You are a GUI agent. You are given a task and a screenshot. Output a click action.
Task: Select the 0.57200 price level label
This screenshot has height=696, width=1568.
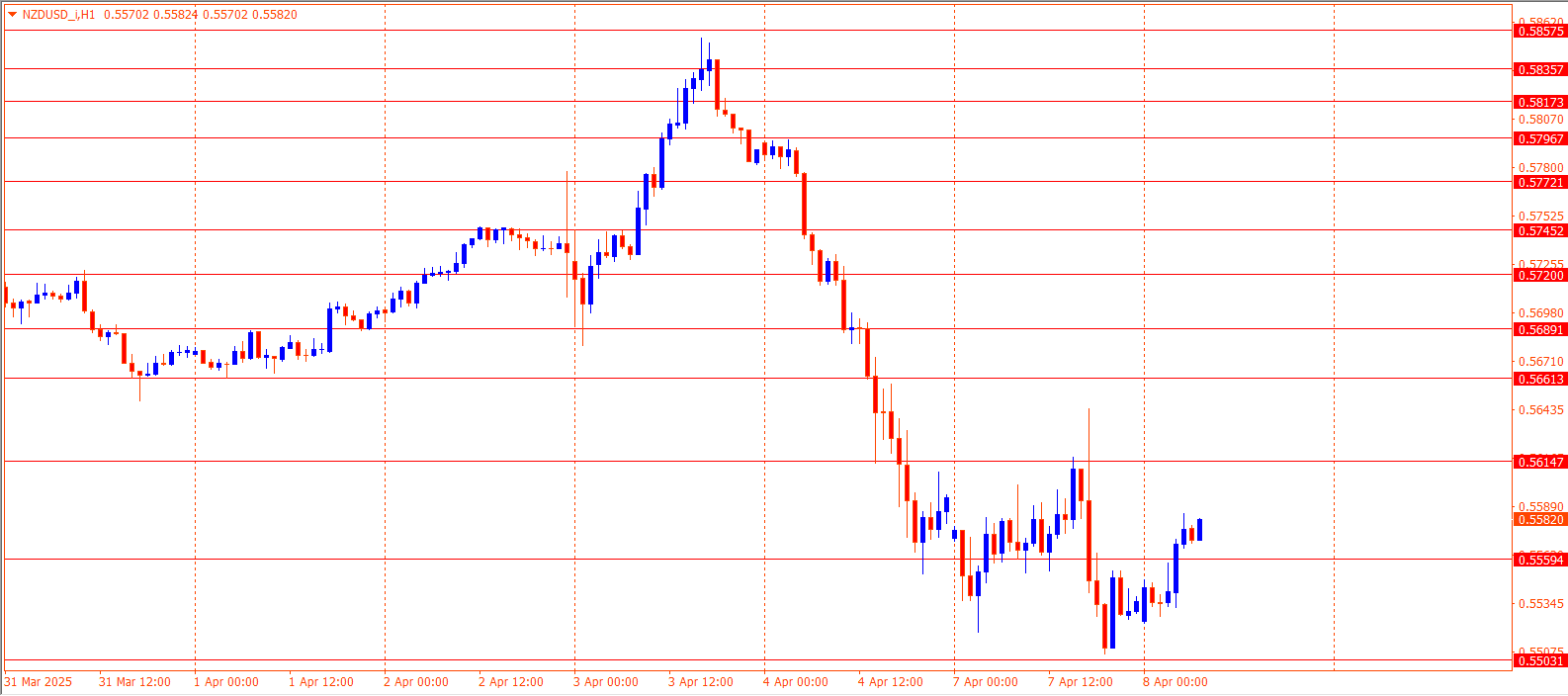(x=1540, y=276)
